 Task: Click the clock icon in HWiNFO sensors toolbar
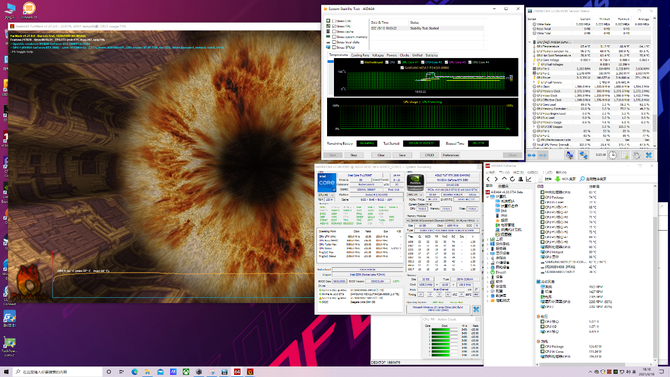pos(612,156)
